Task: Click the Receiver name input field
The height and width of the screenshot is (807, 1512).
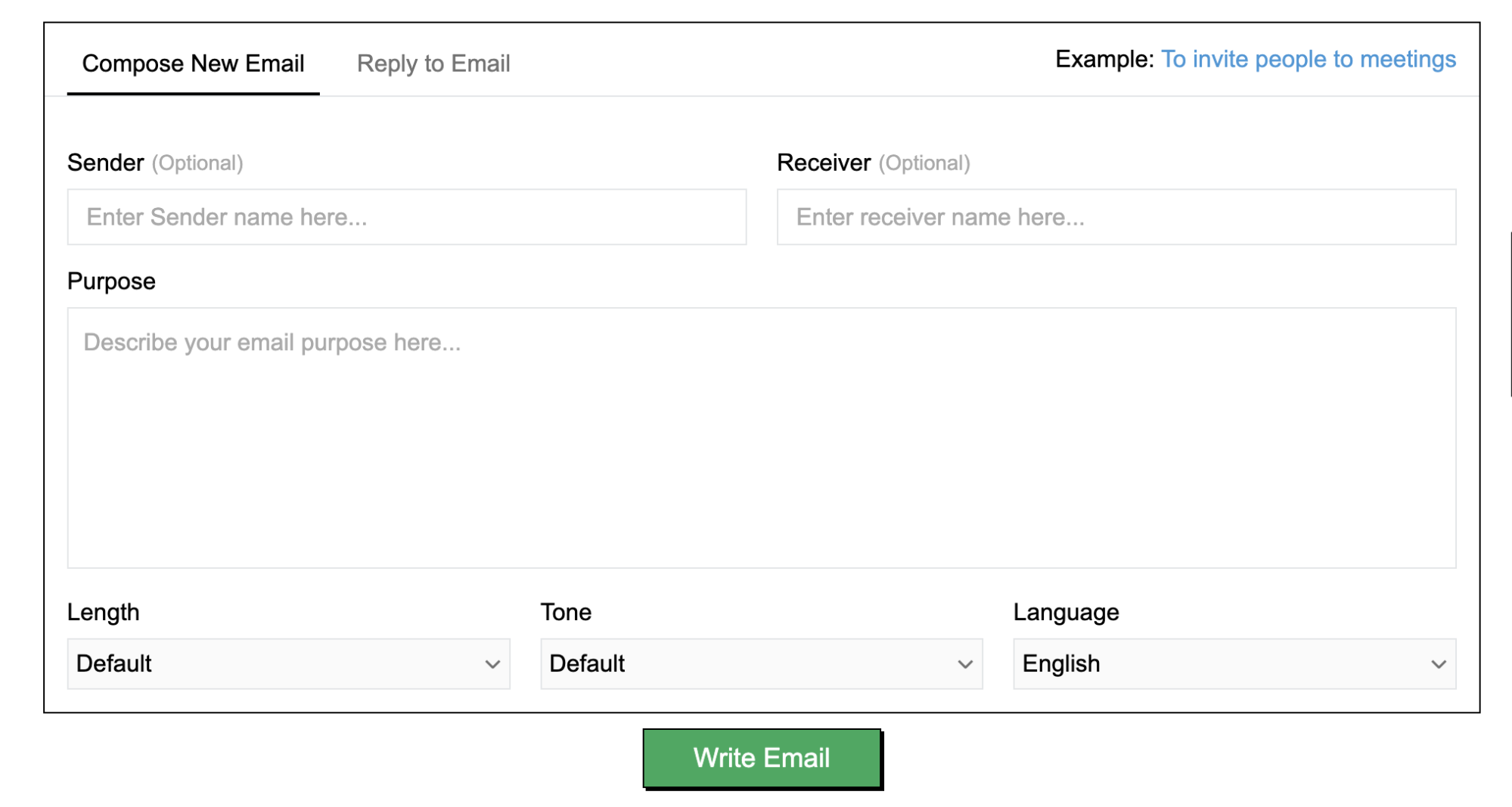Action: 1116,217
